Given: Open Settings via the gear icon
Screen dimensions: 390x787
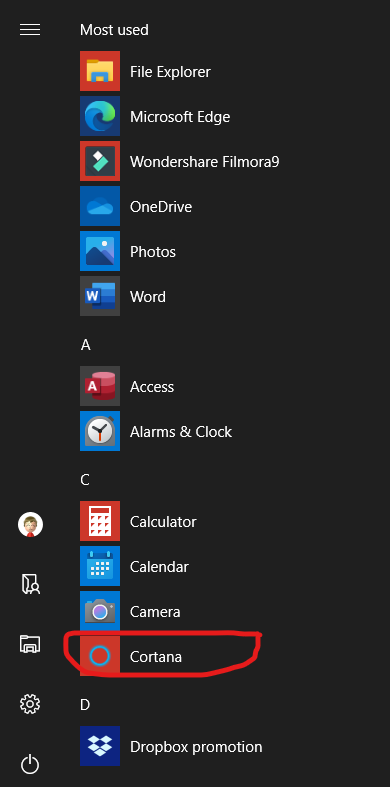Looking at the screenshot, I should [30, 704].
